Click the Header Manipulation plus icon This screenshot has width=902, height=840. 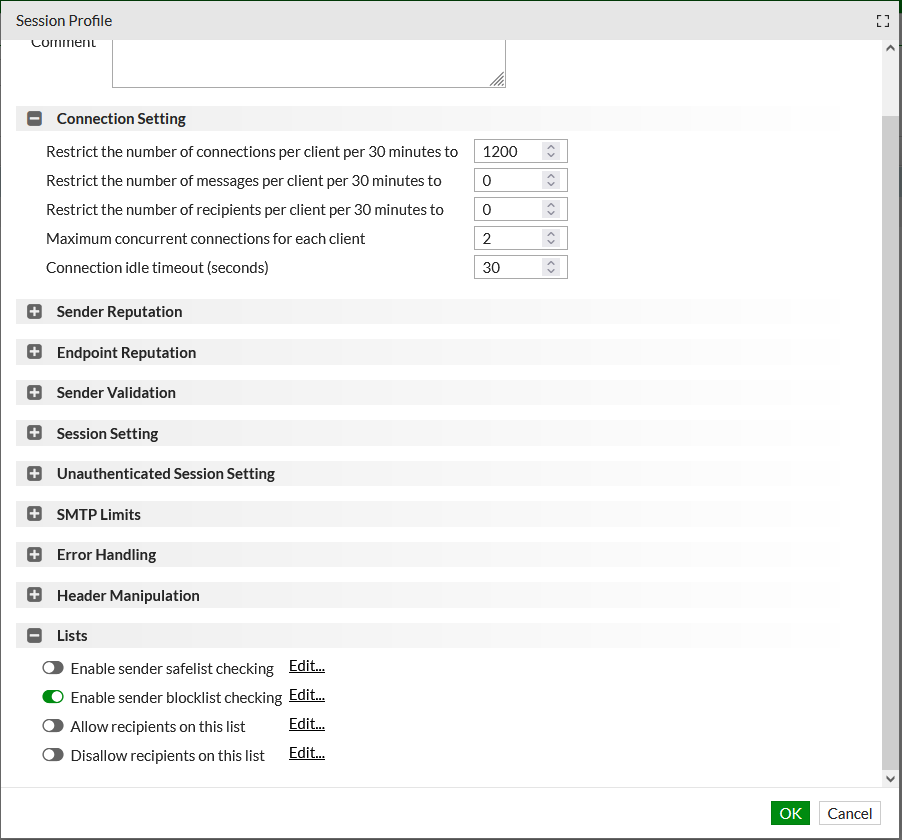[x=35, y=596]
